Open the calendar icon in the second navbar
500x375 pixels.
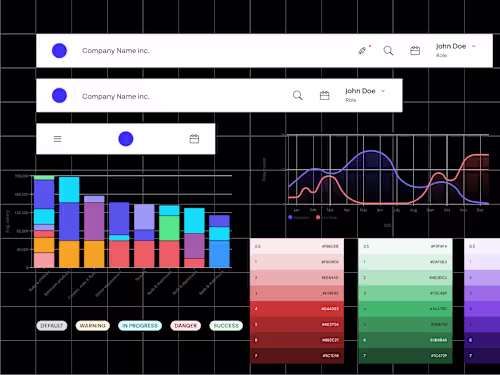tap(324, 96)
